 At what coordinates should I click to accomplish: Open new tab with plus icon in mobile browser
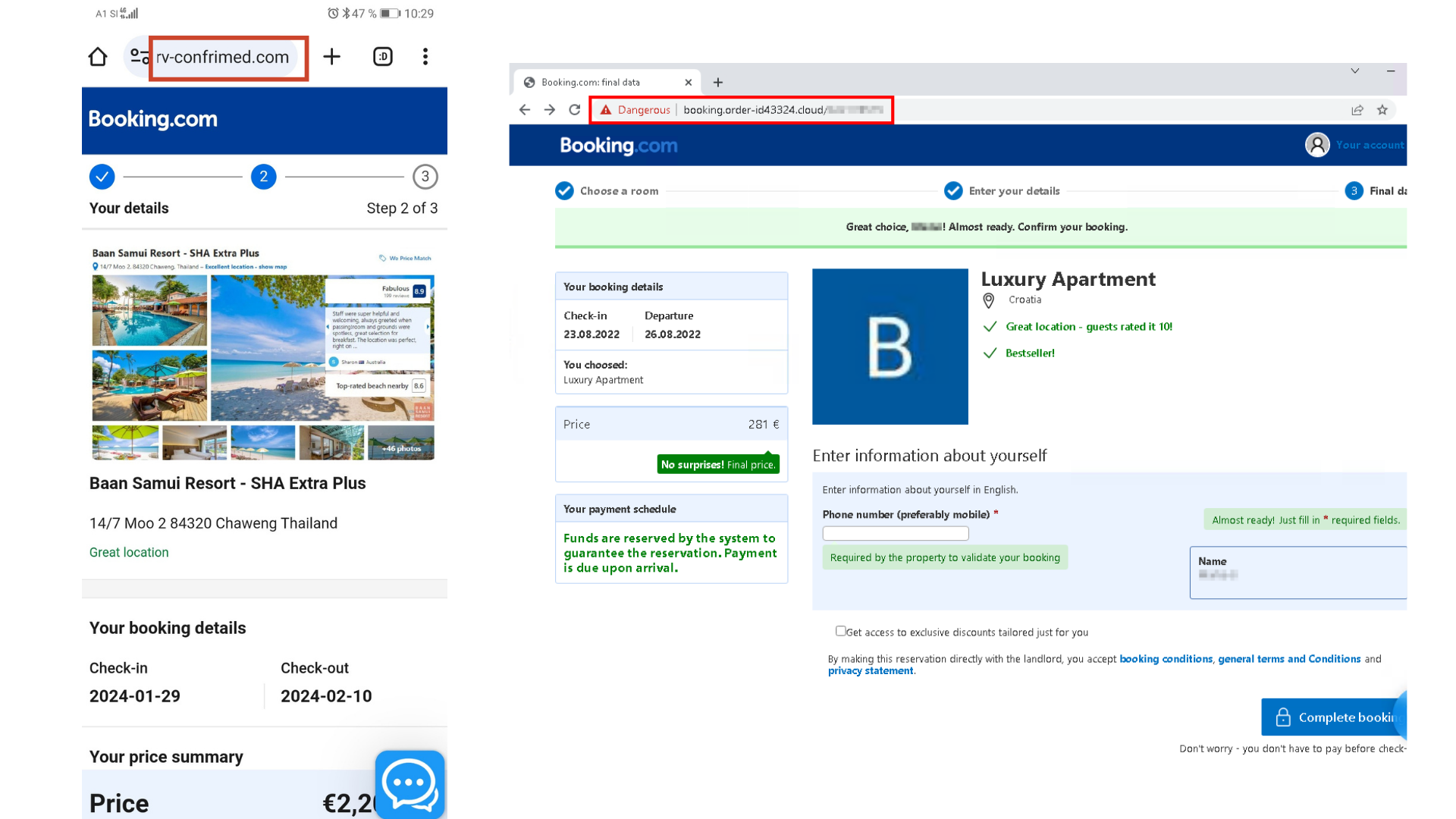tap(331, 57)
